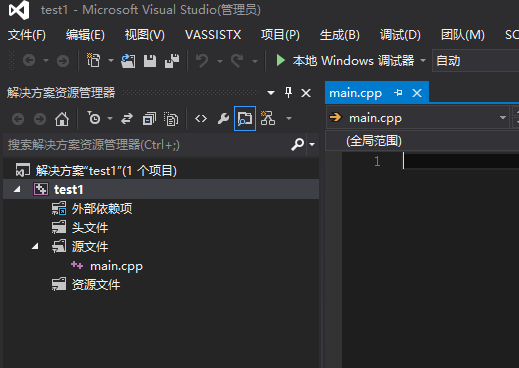This screenshot has width=519, height=368.
Task: Select the 头文件 folder
Action: click(x=90, y=228)
